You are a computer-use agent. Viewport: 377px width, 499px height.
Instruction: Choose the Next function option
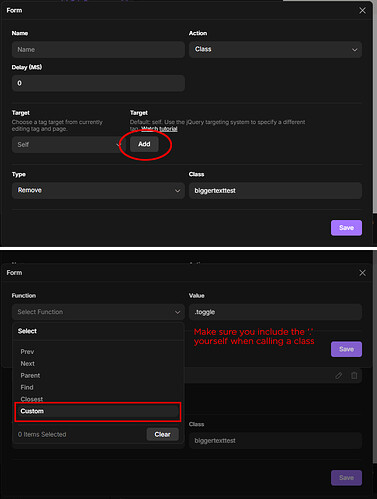(27, 364)
